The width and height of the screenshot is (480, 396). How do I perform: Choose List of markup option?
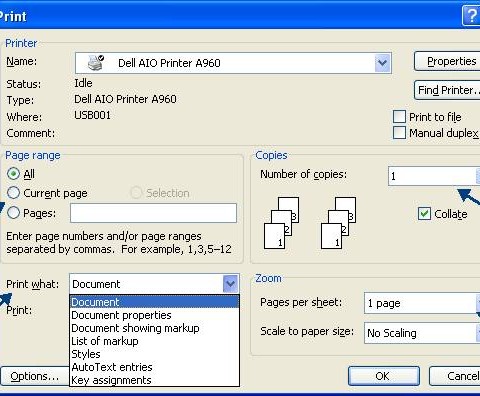pyautogui.click(x=154, y=341)
